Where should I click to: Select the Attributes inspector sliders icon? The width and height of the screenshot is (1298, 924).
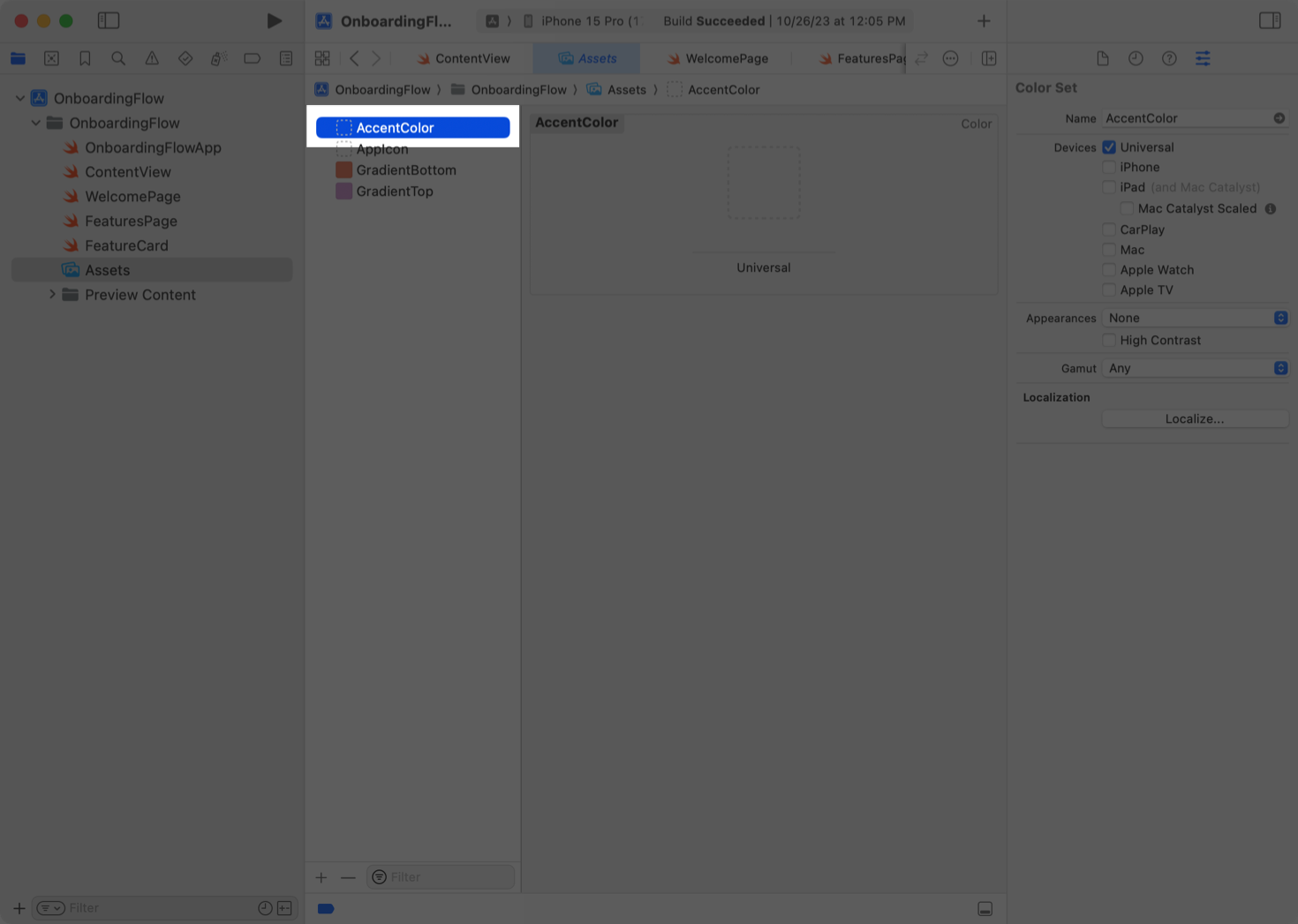tap(1203, 58)
